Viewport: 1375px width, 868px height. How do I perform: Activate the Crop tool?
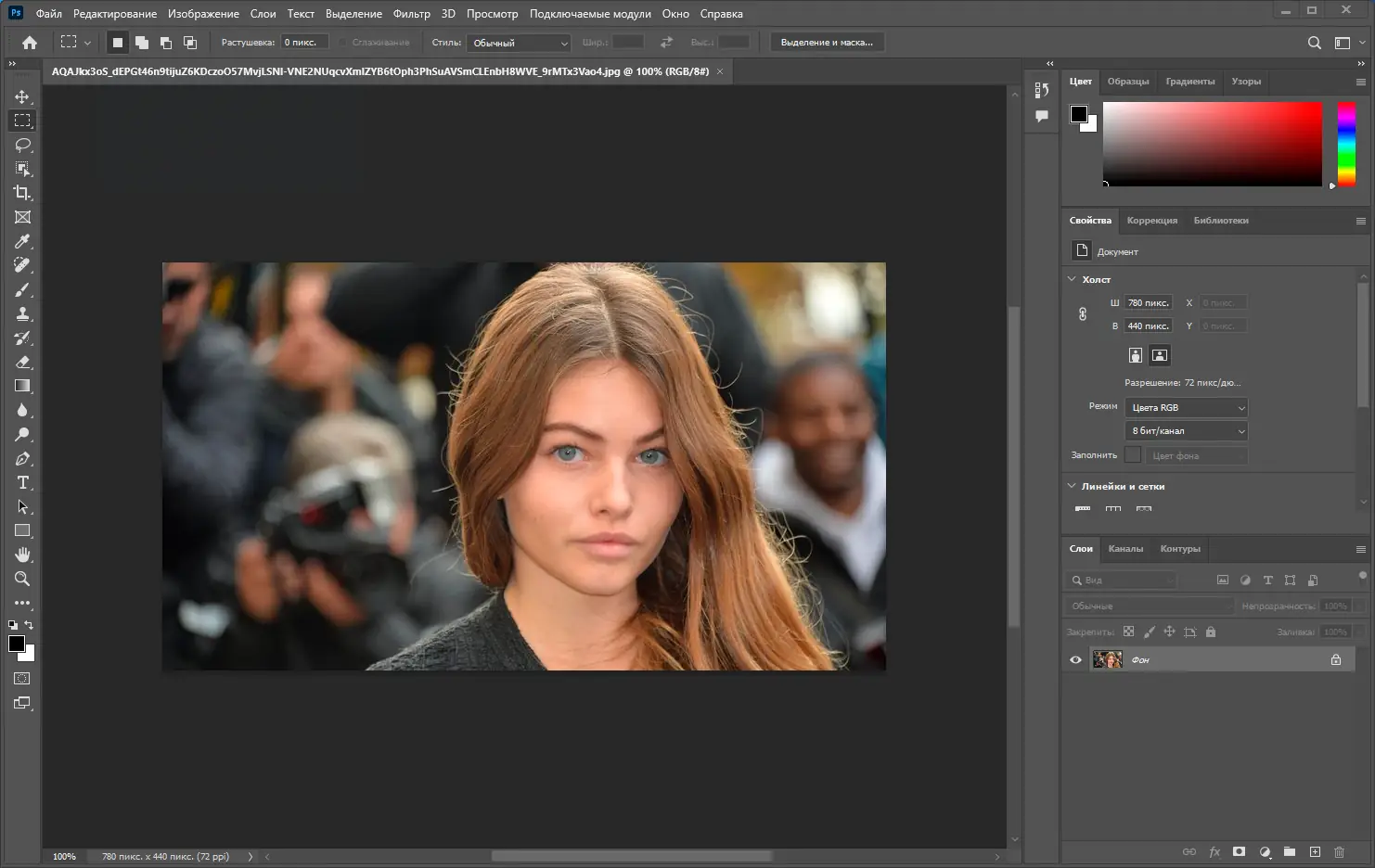click(22, 193)
